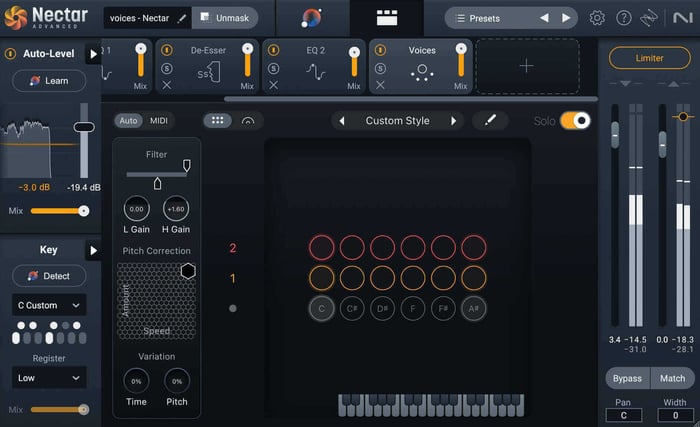
Task: Open the Vocal Assistant icon
Action: pos(312,18)
